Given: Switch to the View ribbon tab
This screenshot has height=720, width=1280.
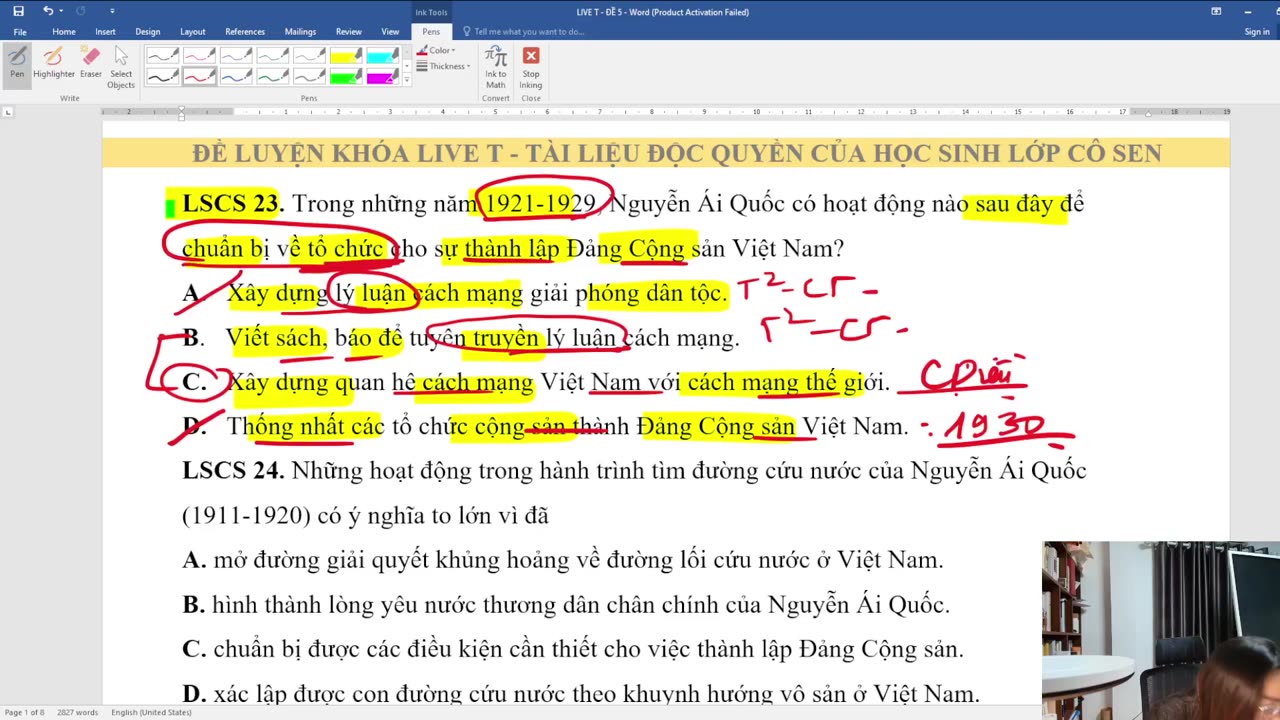Looking at the screenshot, I should click(x=390, y=32).
